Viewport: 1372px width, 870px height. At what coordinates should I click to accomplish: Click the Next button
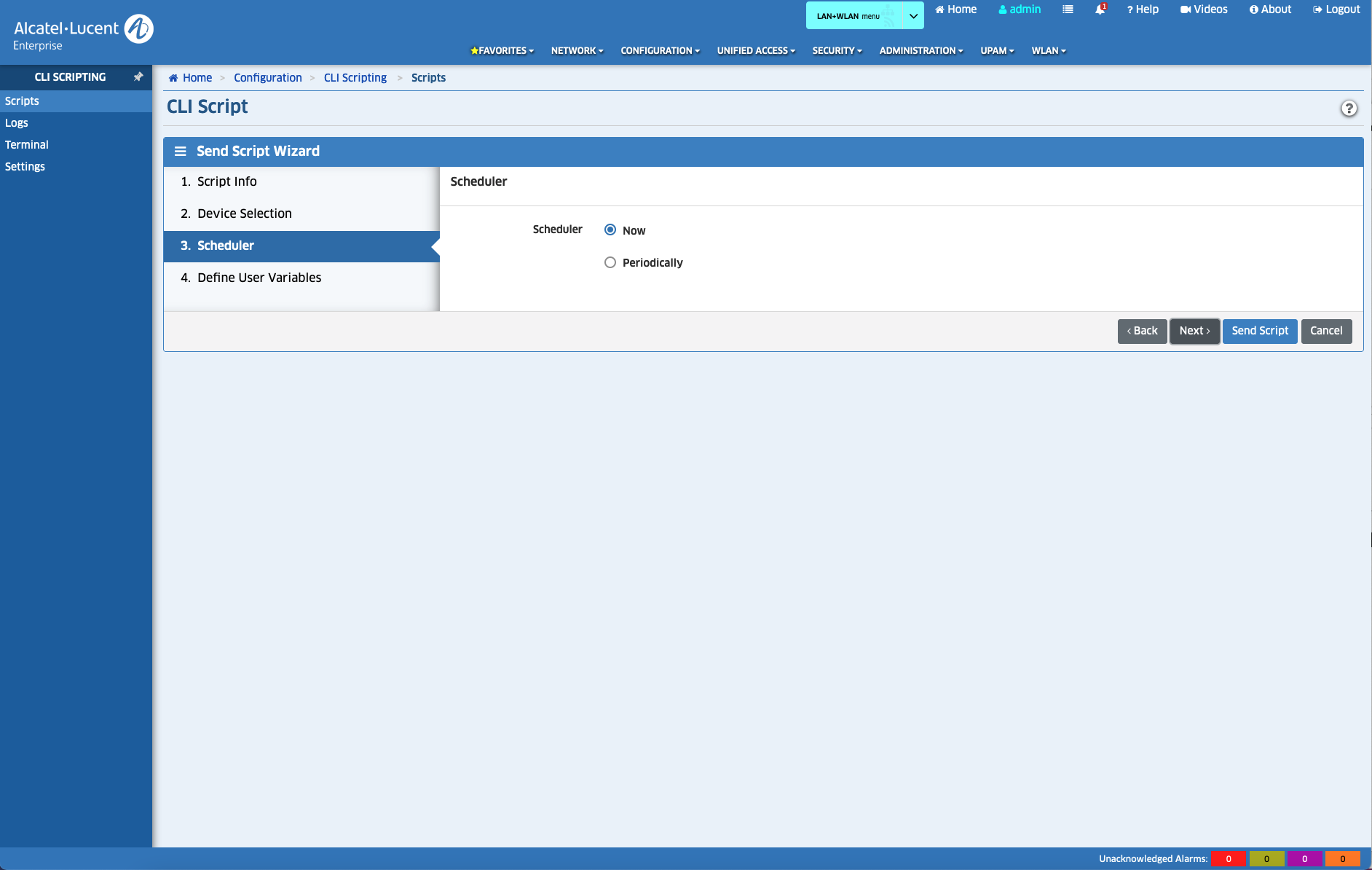tap(1194, 331)
